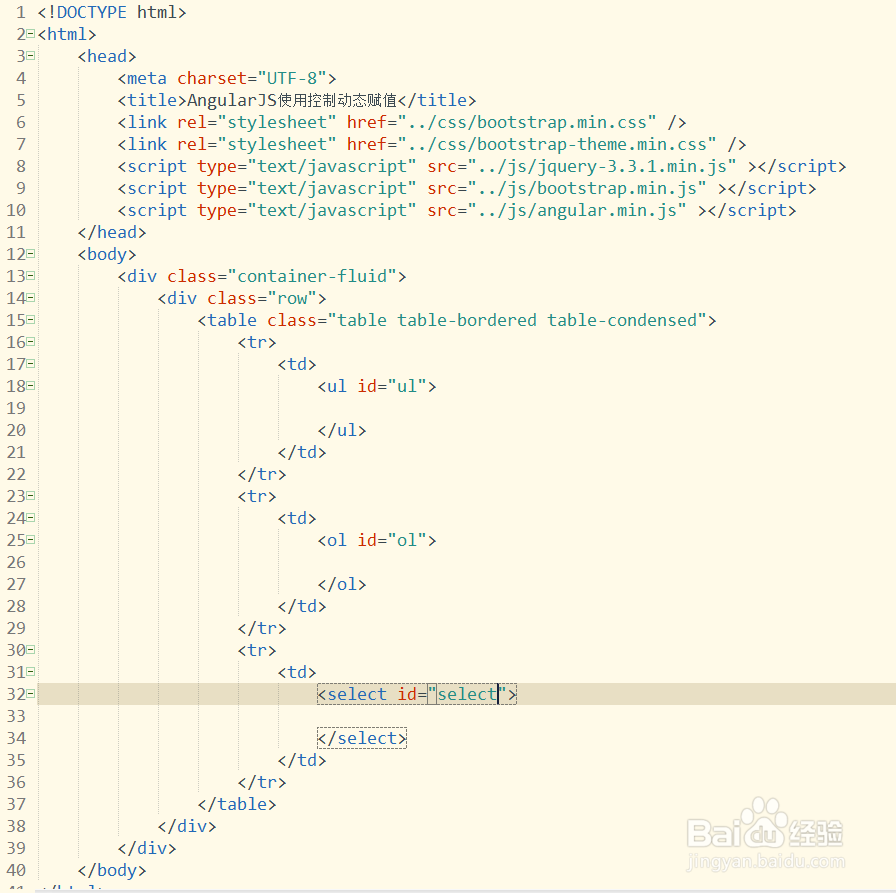Image resolution: width=896 pixels, height=893 pixels.
Task: Collapse select fold marker on line 32
Action: click(x=31, y=694)
